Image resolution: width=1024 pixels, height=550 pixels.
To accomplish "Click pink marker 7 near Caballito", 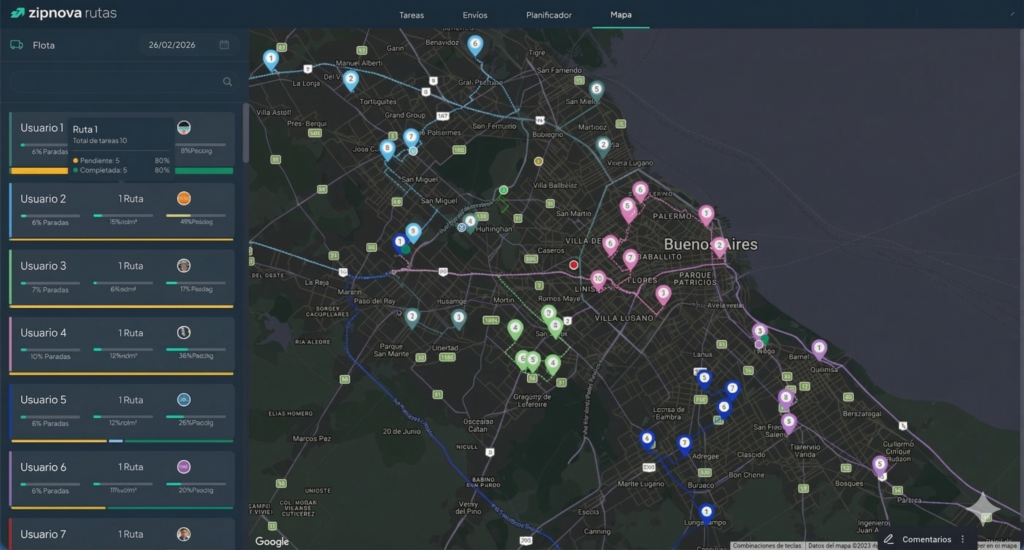I will pyautogui.click(x=630, y=259).
